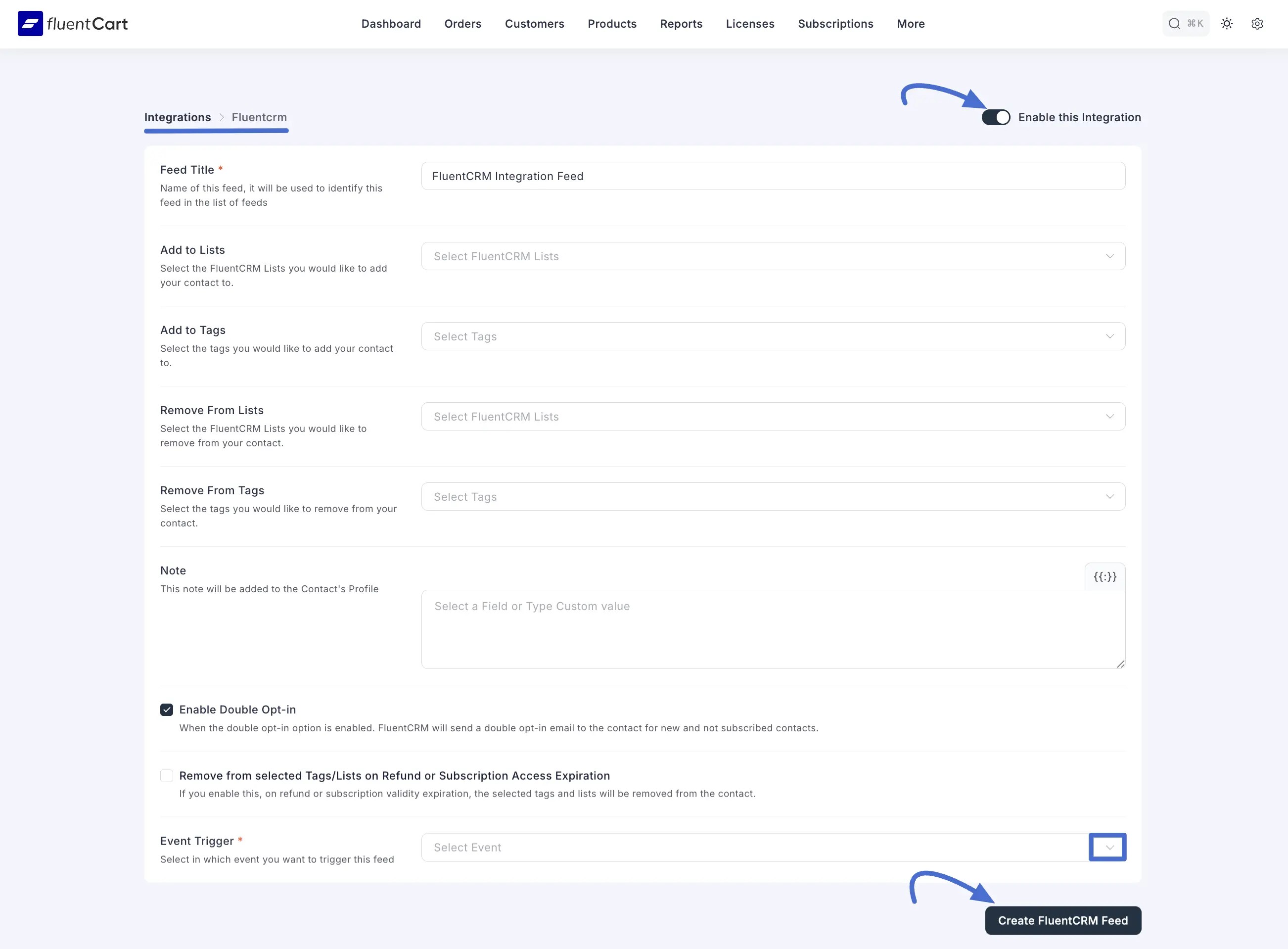Image resolution: width=1288 pixels, height=949 pixels.
Task: Open the More navigation menu
Action: point(910,24)
